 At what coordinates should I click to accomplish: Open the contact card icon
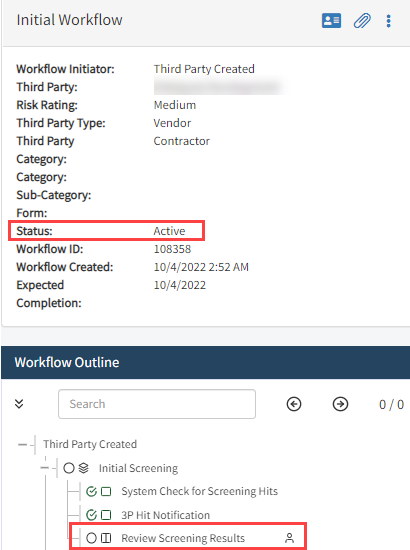click(331, 20)
